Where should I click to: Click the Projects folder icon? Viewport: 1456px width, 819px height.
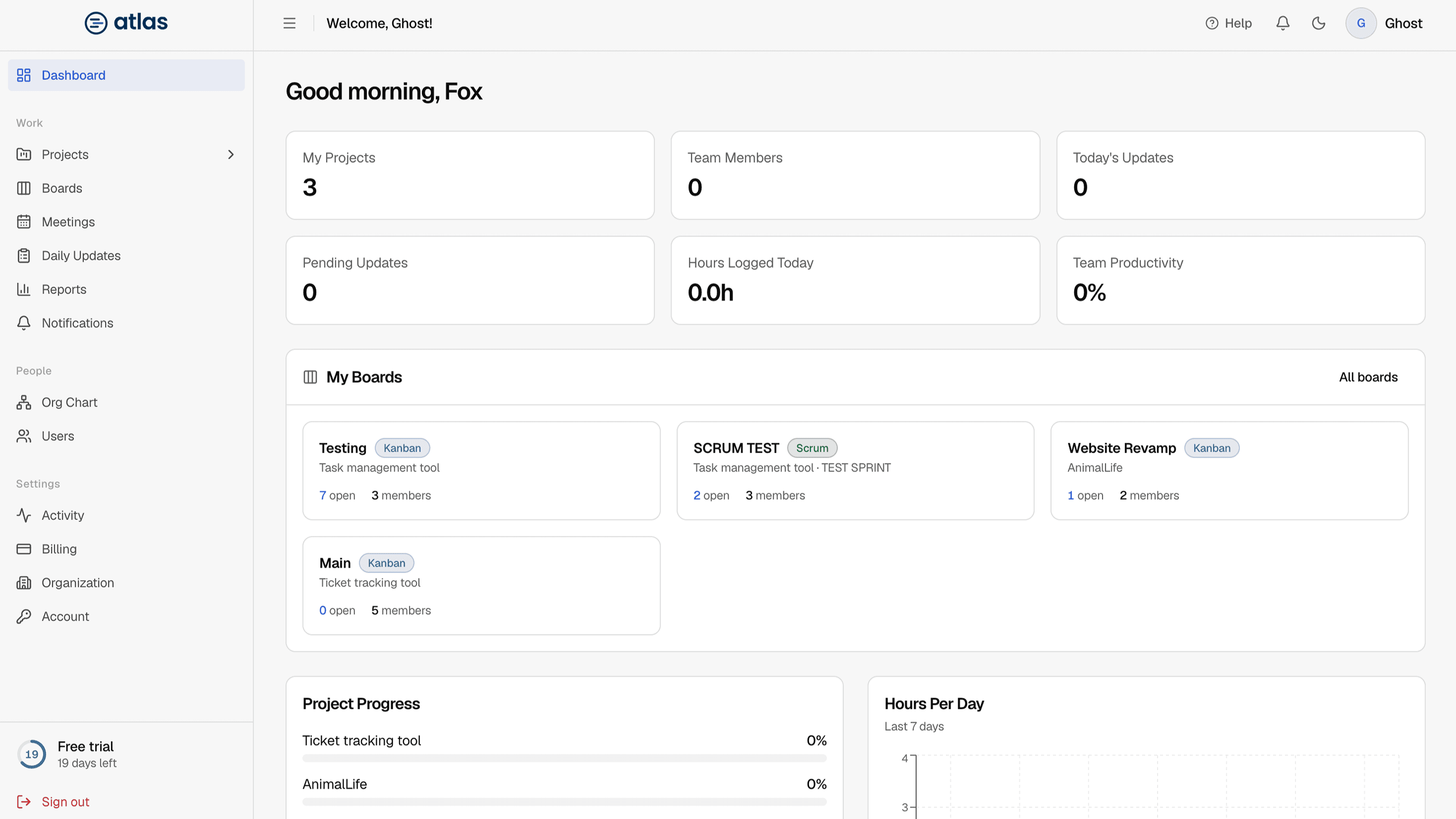pyautogui.click(x=24, y=154)
